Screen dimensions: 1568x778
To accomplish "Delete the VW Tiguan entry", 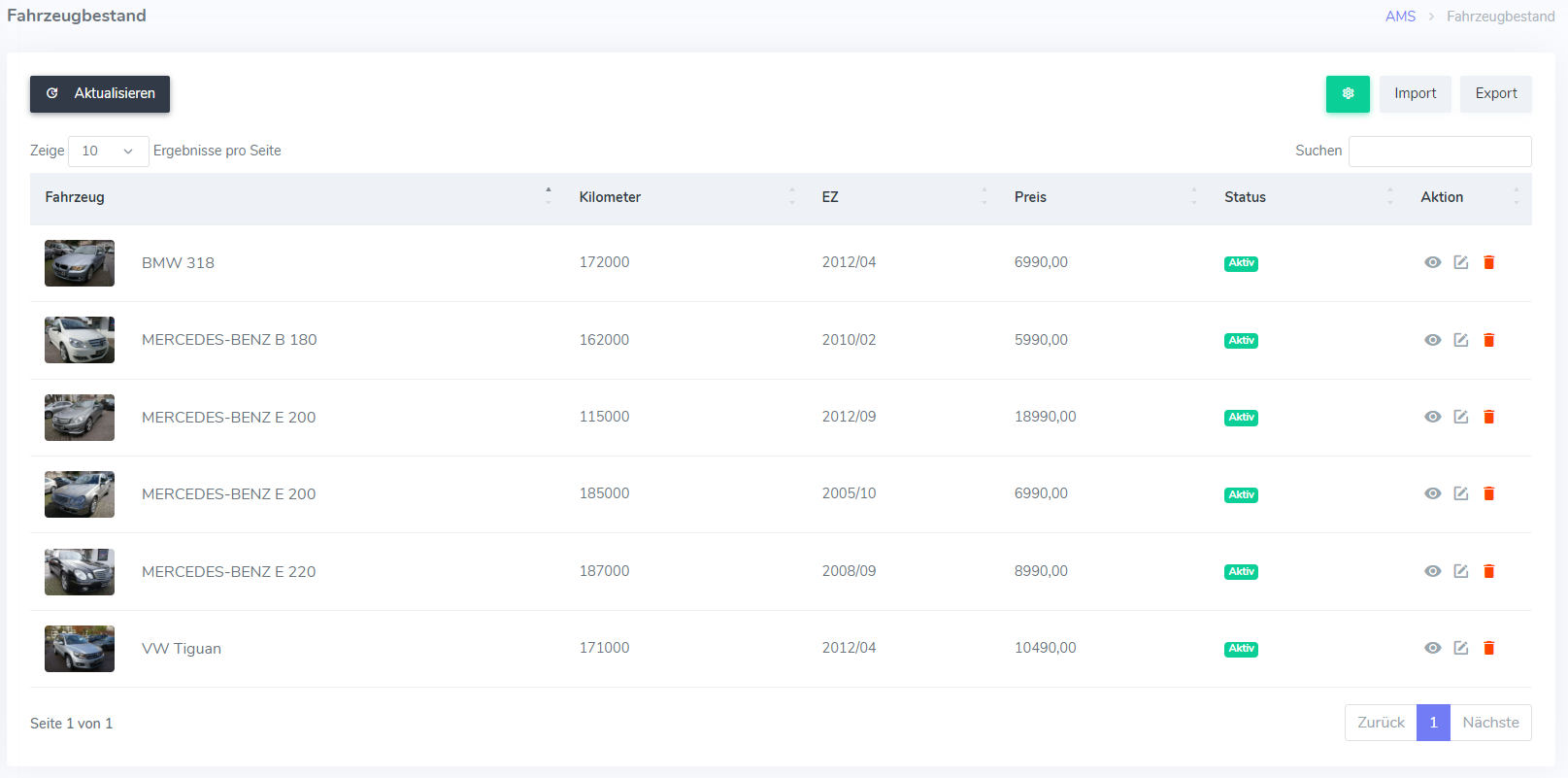I will pyautogui.click(x=1488, y=648).
